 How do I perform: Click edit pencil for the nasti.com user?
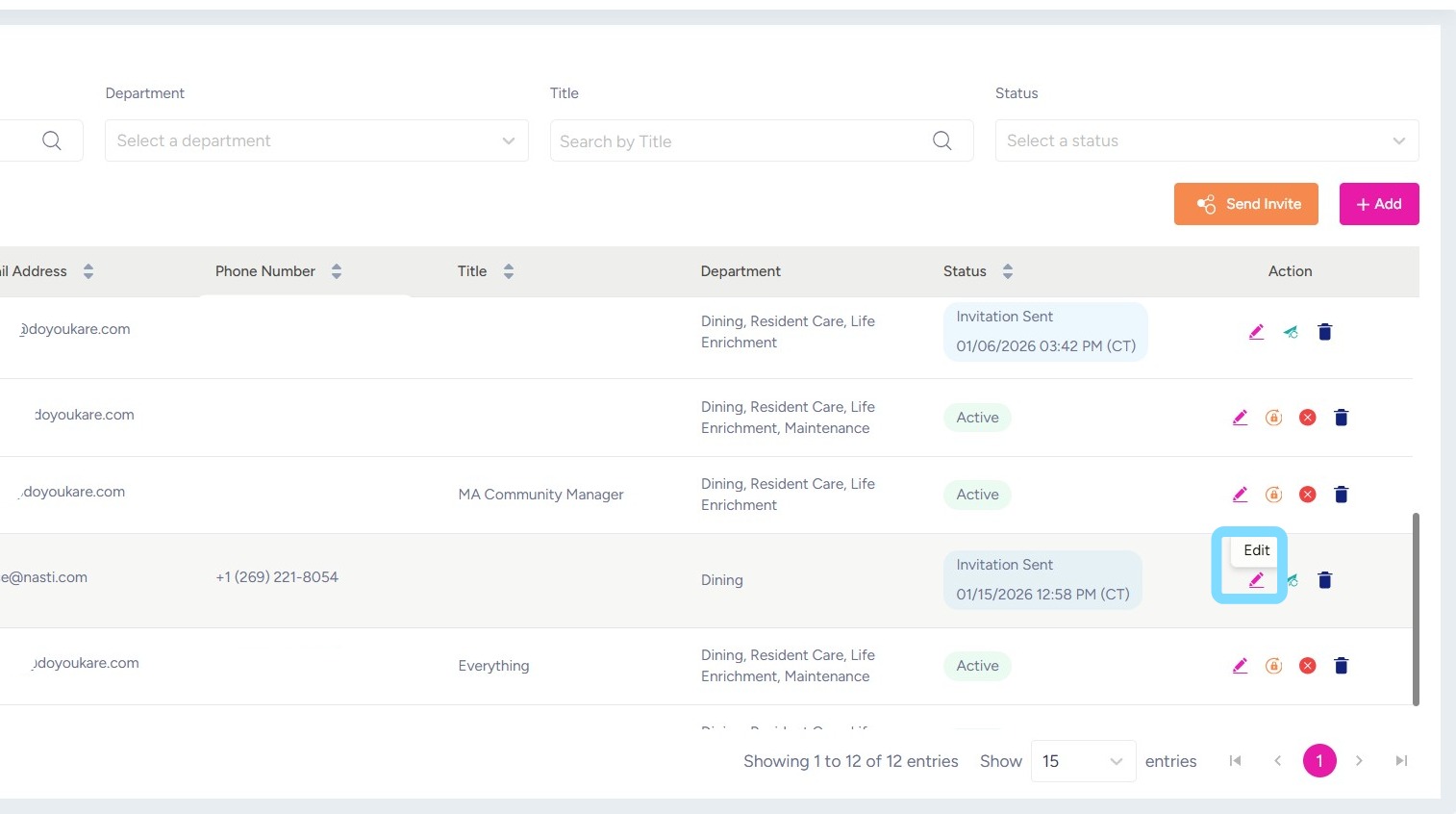coord(1256,580)
